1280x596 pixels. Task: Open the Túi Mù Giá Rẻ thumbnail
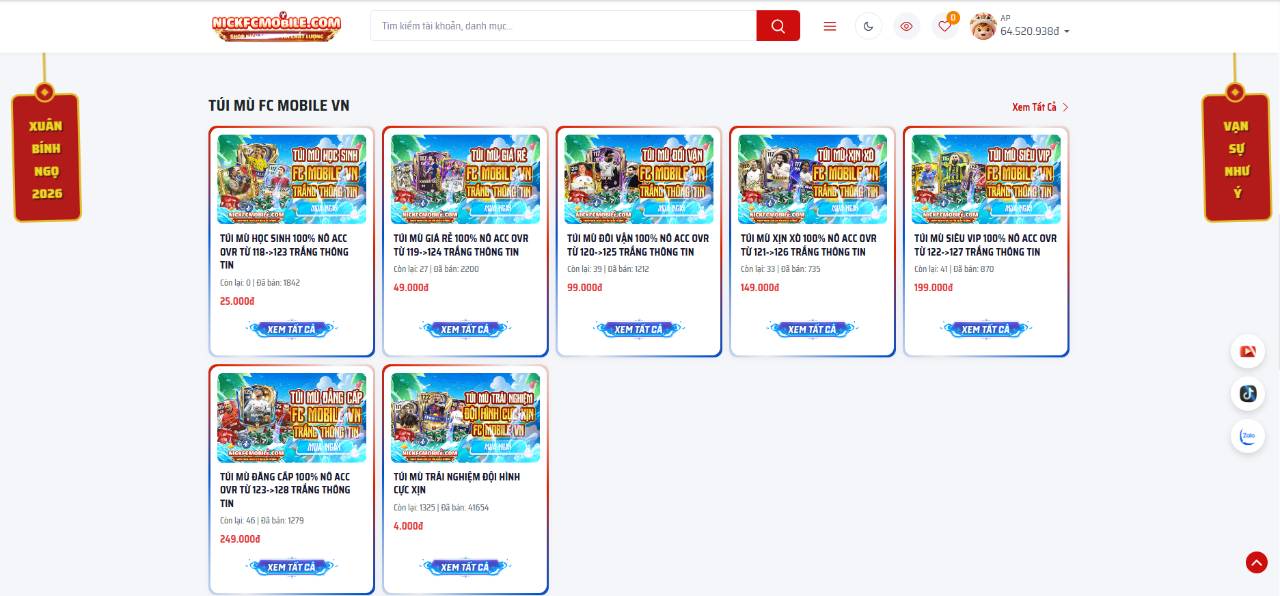465,179
